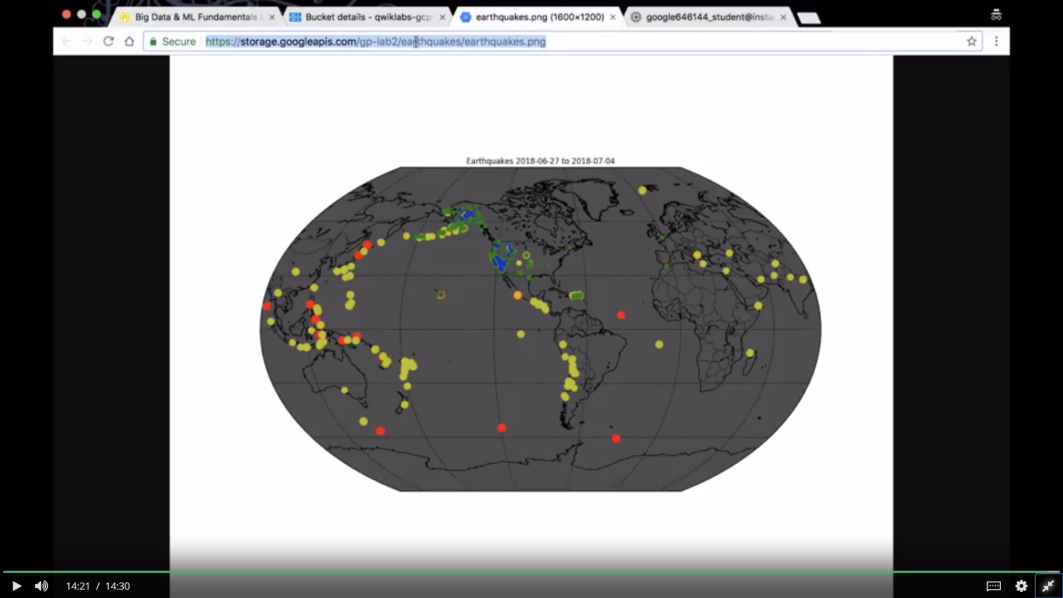Click the Secure padlock icon in address bar
The width and height of the screenshot is (1063, 598).
[x=151, y=42]
